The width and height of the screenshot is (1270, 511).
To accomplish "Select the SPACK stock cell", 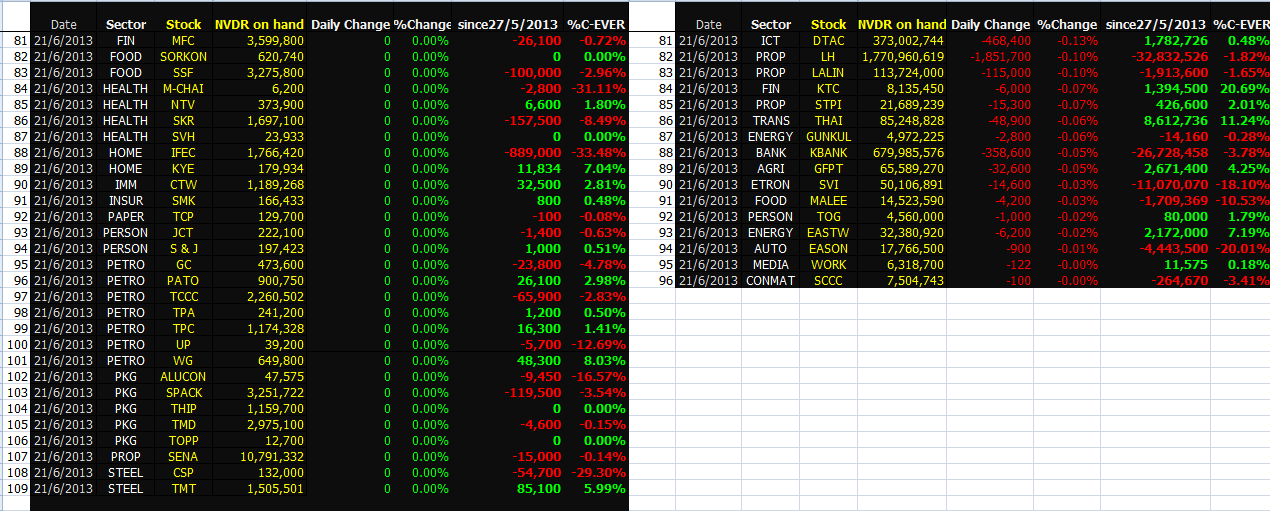I will (x=183, y=393).
